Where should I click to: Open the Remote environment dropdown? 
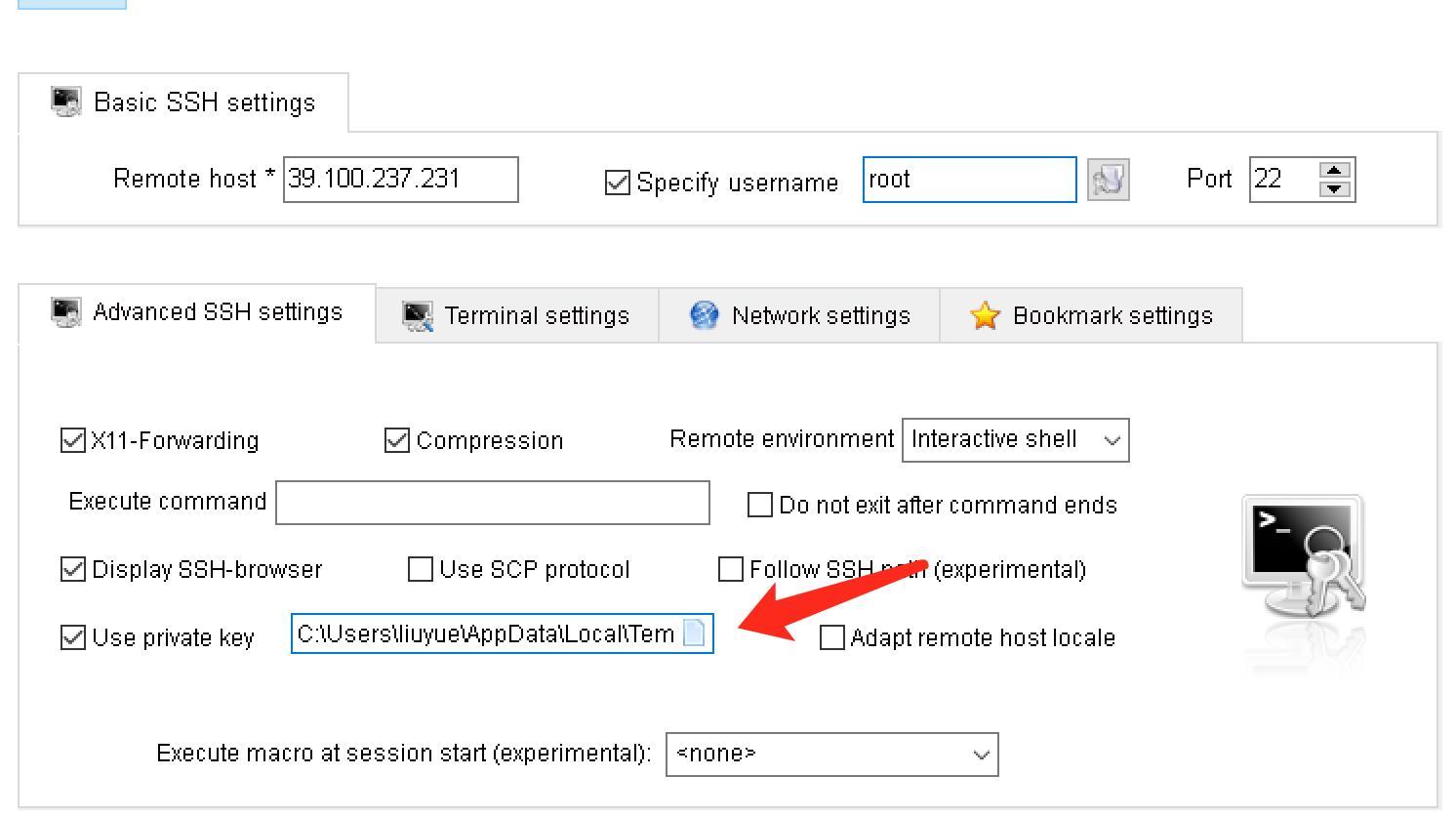coord(1016,440)
